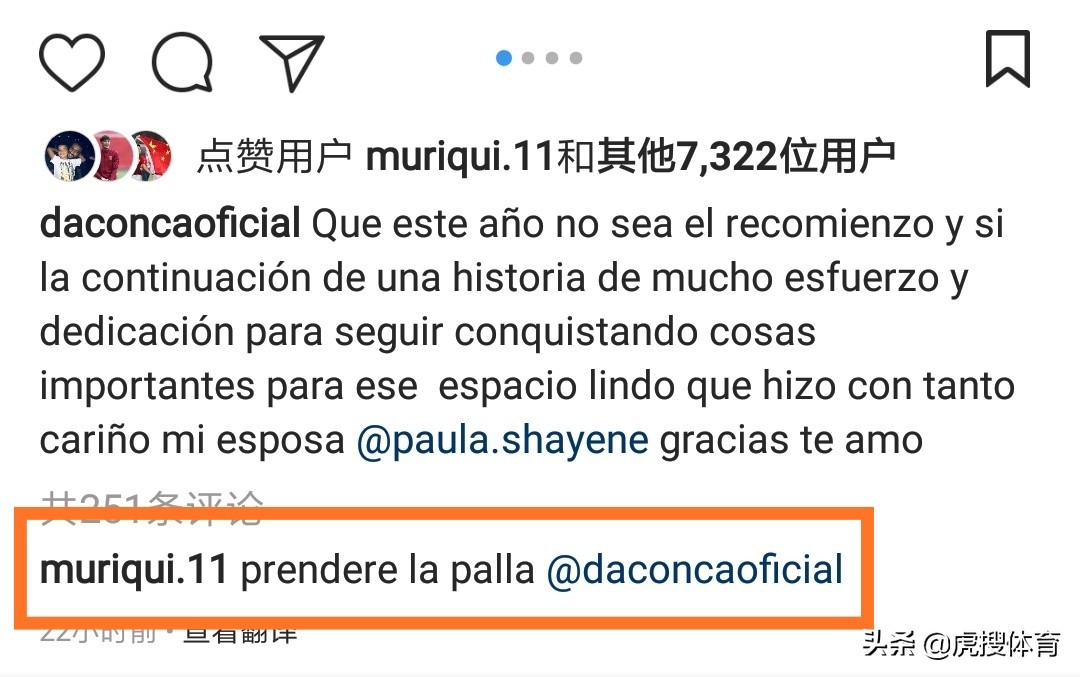Open daconcaoficial profile from caption
Image resolution: width=1080 pixels, height=677 pixels.
click(x=170, y=224)
